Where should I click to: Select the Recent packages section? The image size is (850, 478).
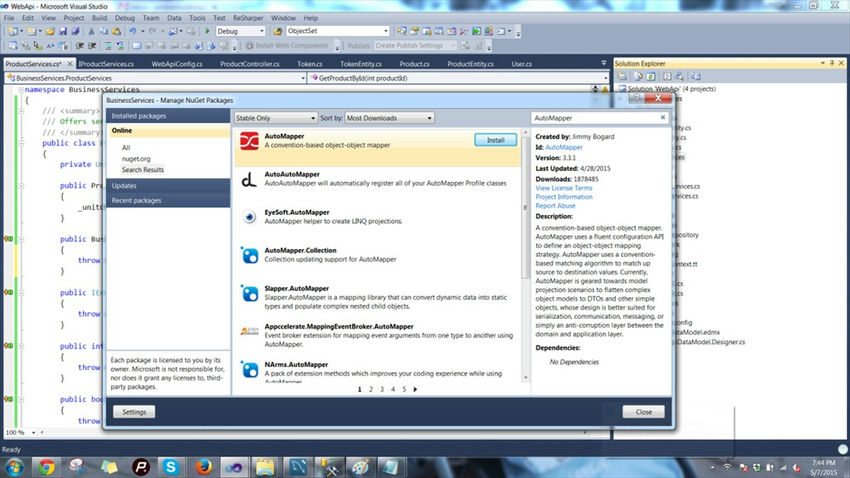(x=168, y=201)
